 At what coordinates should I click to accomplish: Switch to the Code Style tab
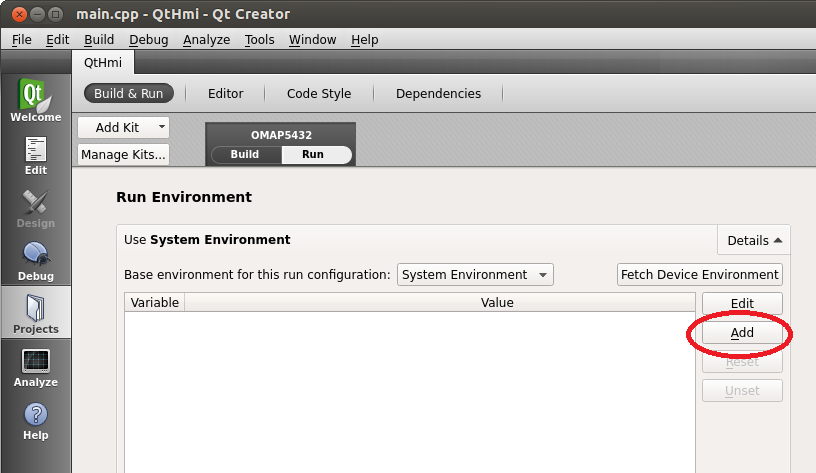pyautogui.click(x=319, y=93)
